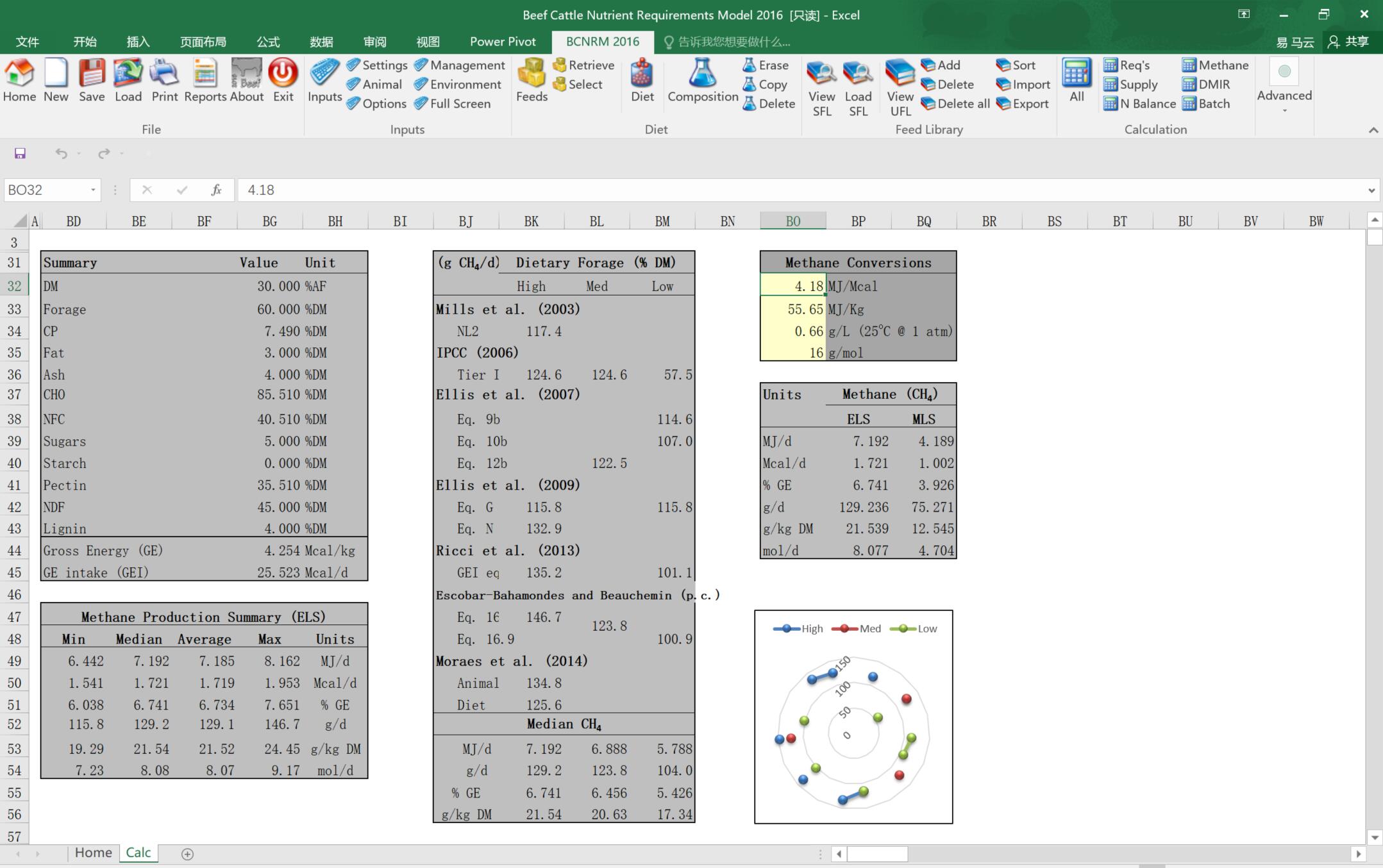Open Composition flask icon
The image size is (1383, 868).
click(x=703, y=81)
